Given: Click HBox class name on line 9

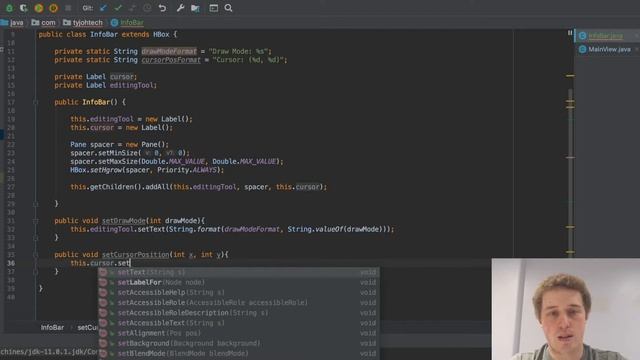Looking at the screenshot, I should point(161,35).
